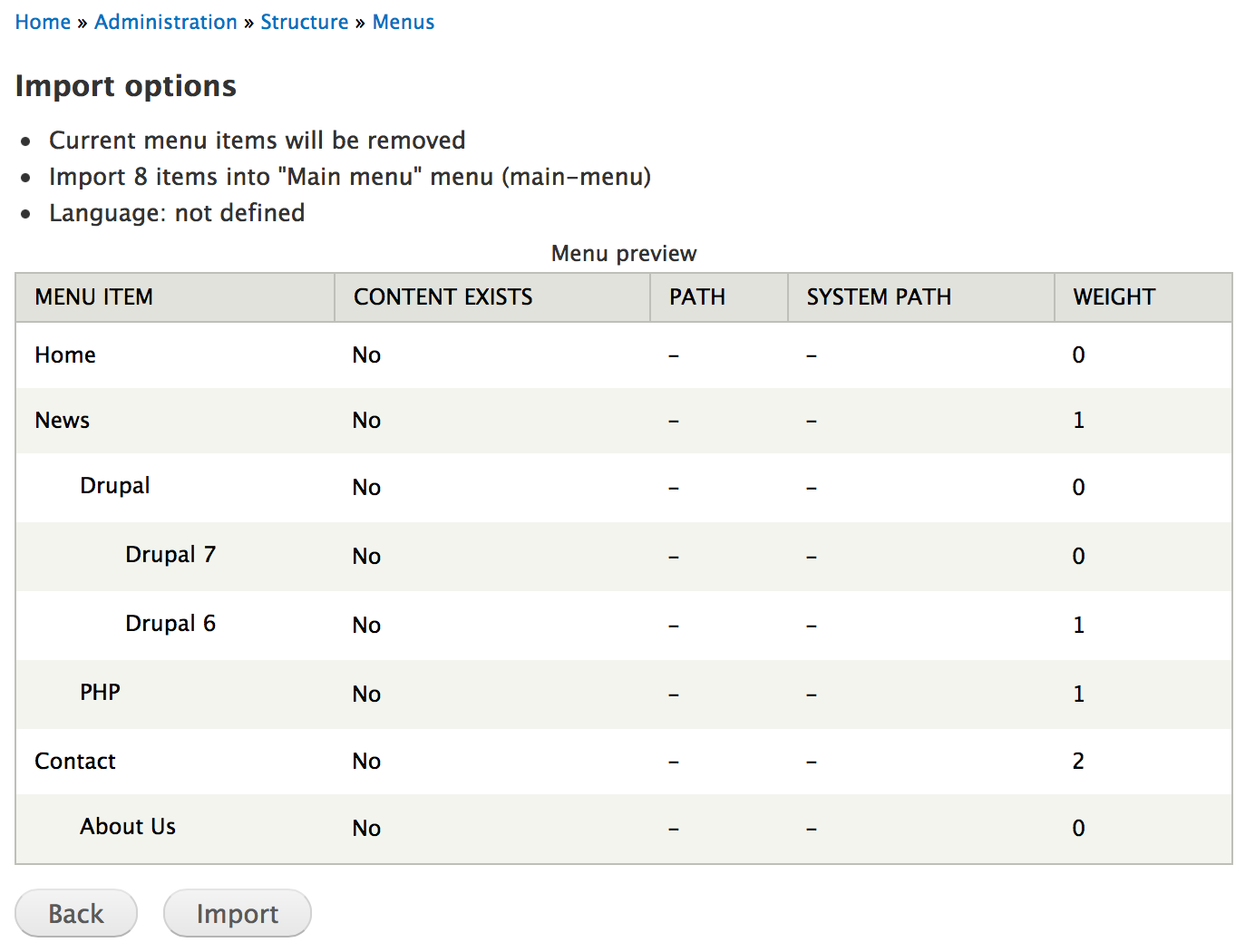Click the MENU ITEM column header
Viewport: 1255px width, 952px height.
coord(93,296)
